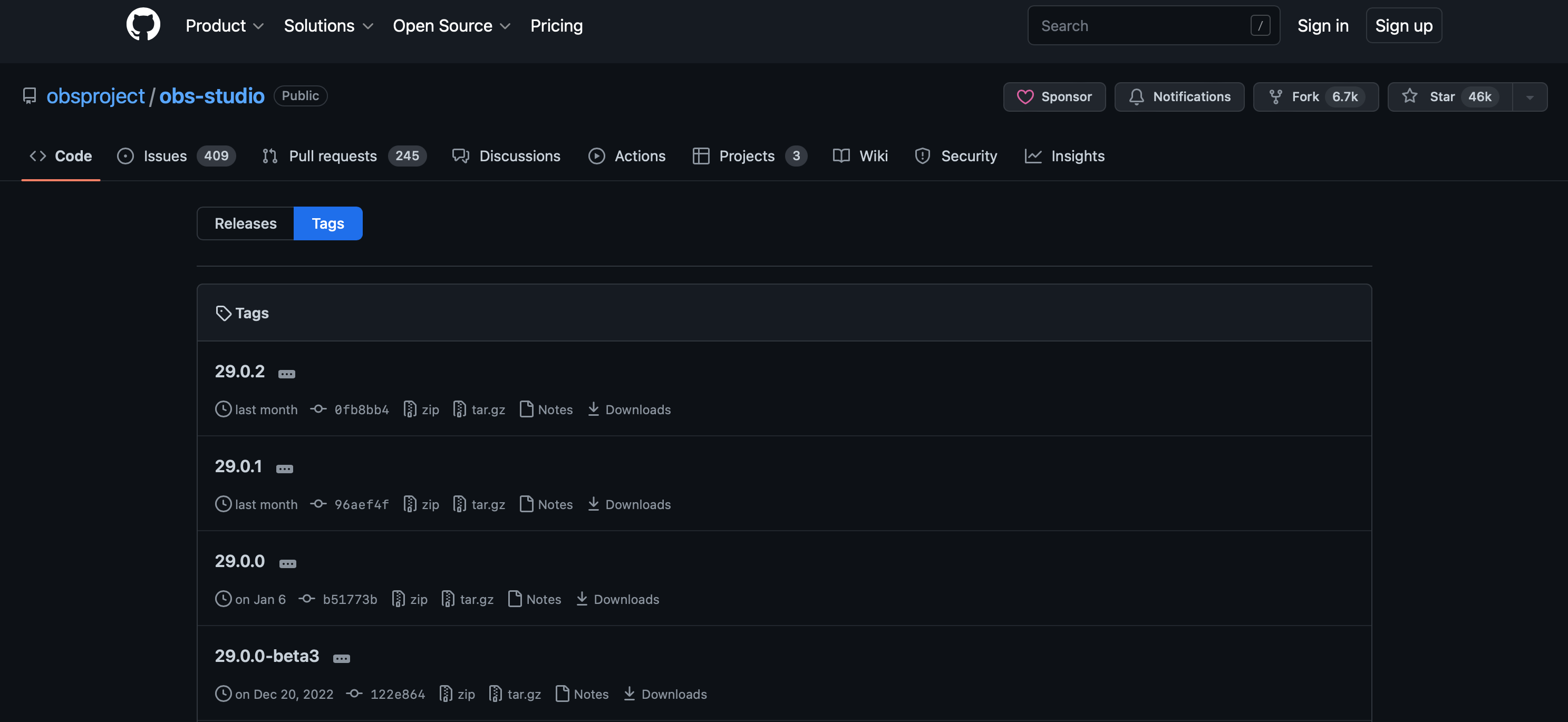View Notes for tag 29.0.2
1568x722 pixels.
point(547,409)
